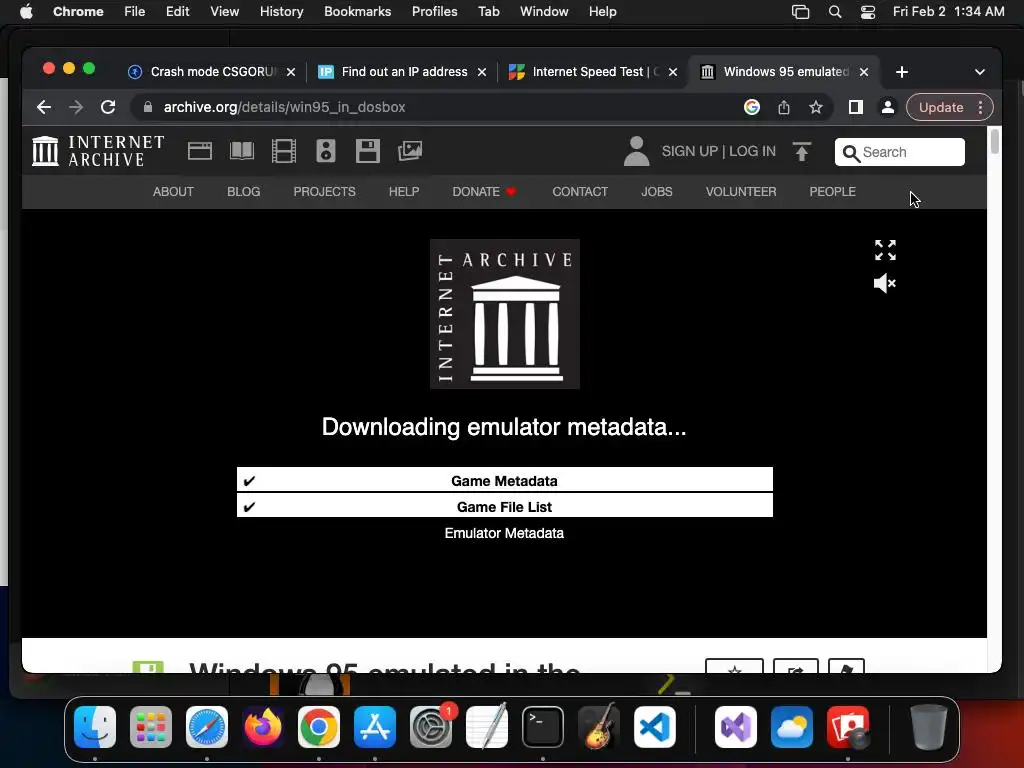Open Control Center in menu bar
1024x768 pixels.
(867, 11)
